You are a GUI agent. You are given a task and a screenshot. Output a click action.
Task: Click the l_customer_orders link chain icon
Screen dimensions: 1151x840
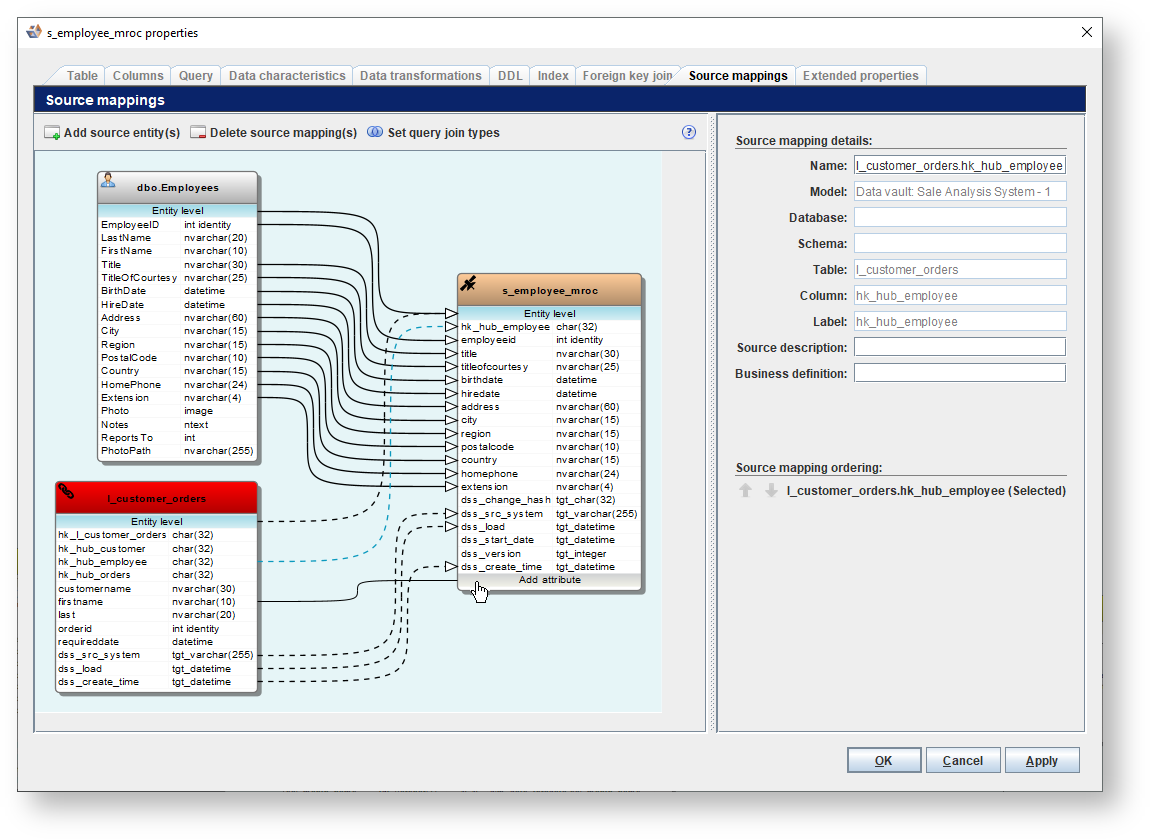[x=66, y=491]
